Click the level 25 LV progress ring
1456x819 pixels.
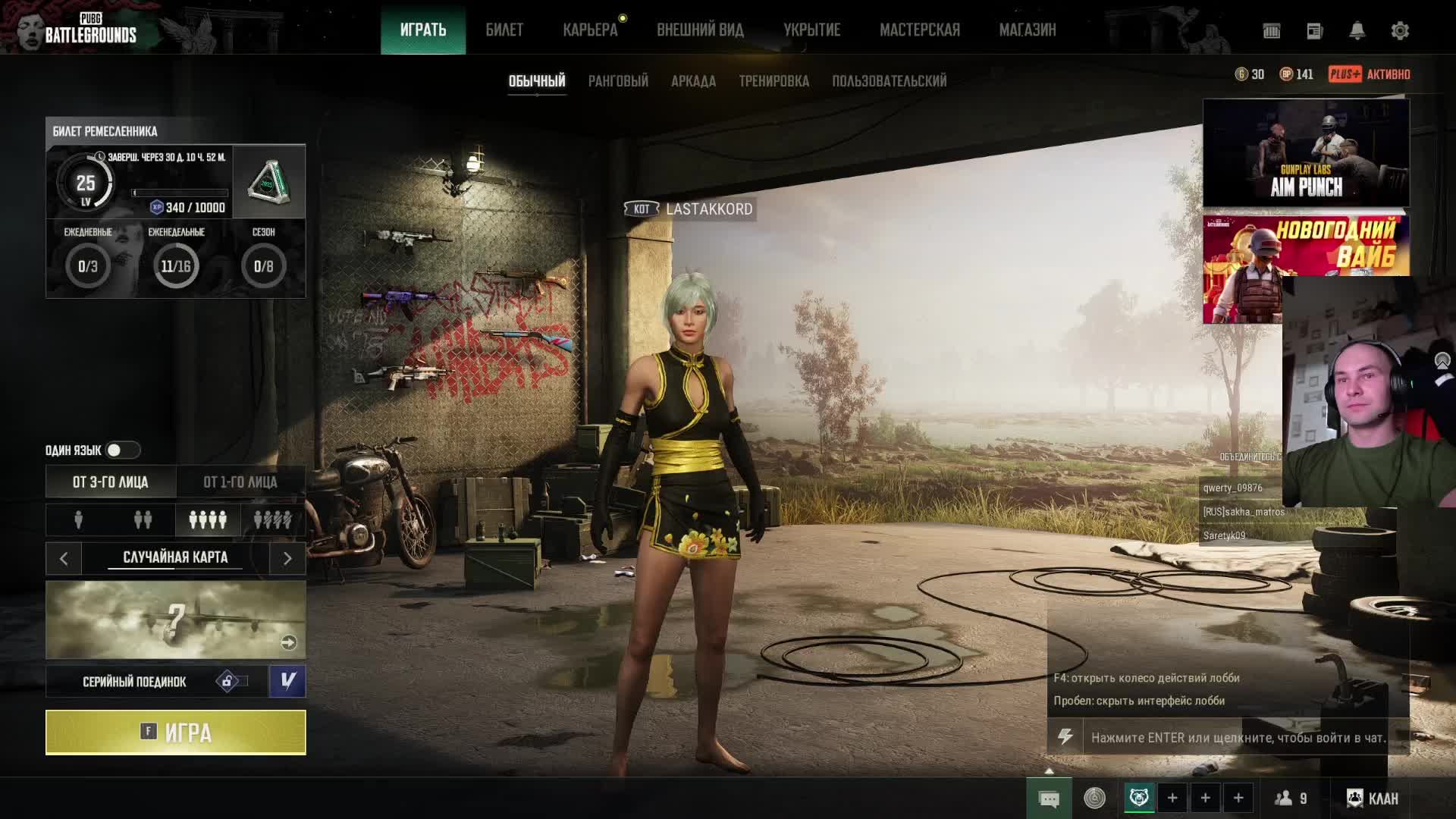86,184
